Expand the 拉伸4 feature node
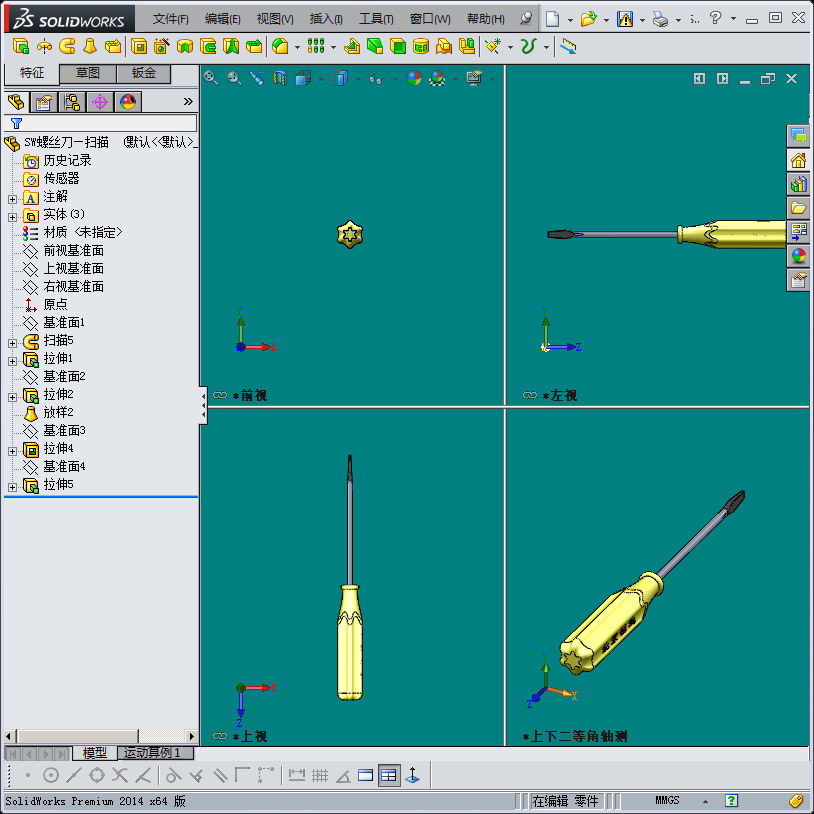The image size is (814, 814). pos(12,451)
